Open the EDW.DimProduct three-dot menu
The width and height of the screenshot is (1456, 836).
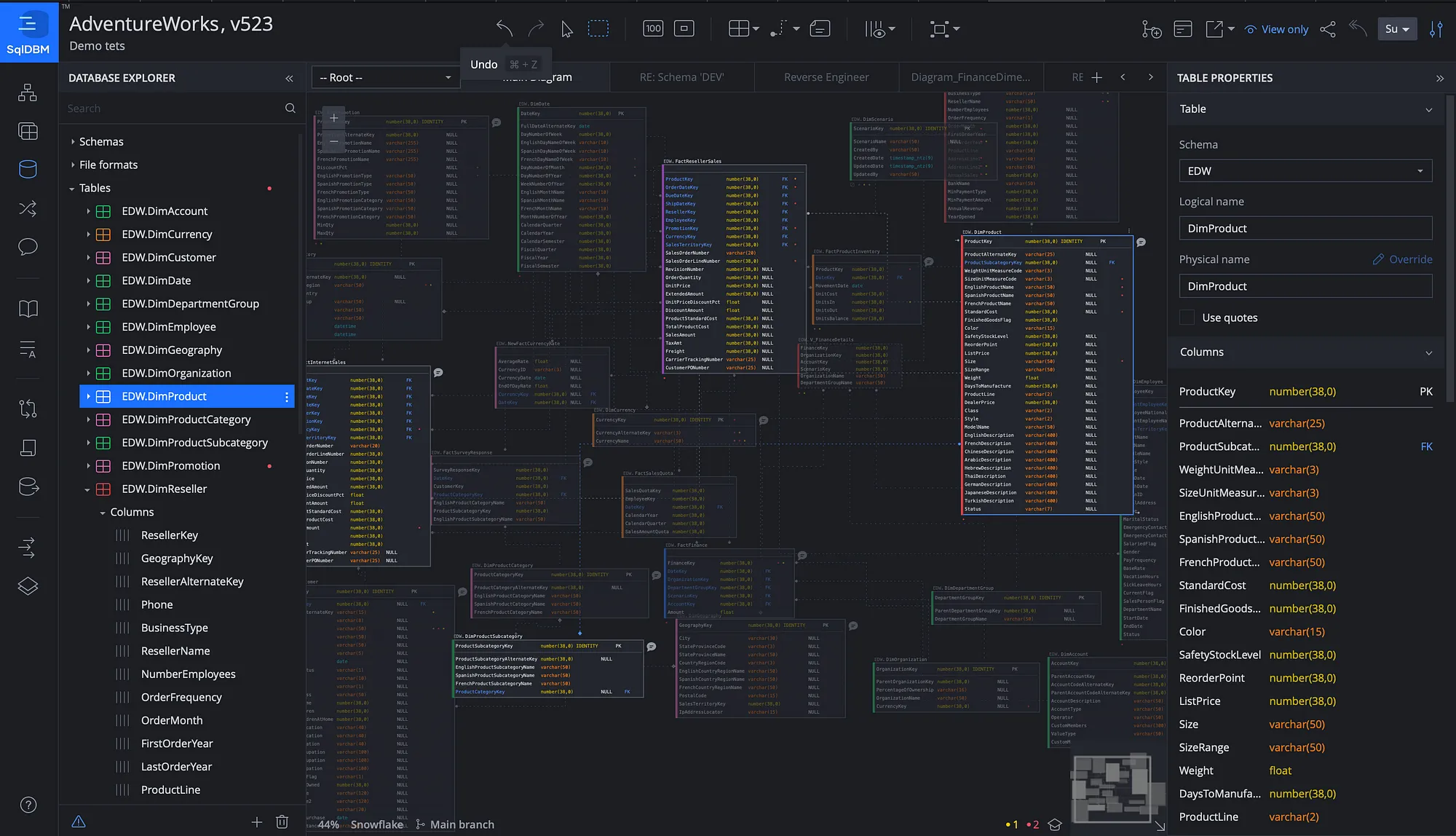click(x=286, y=397)
